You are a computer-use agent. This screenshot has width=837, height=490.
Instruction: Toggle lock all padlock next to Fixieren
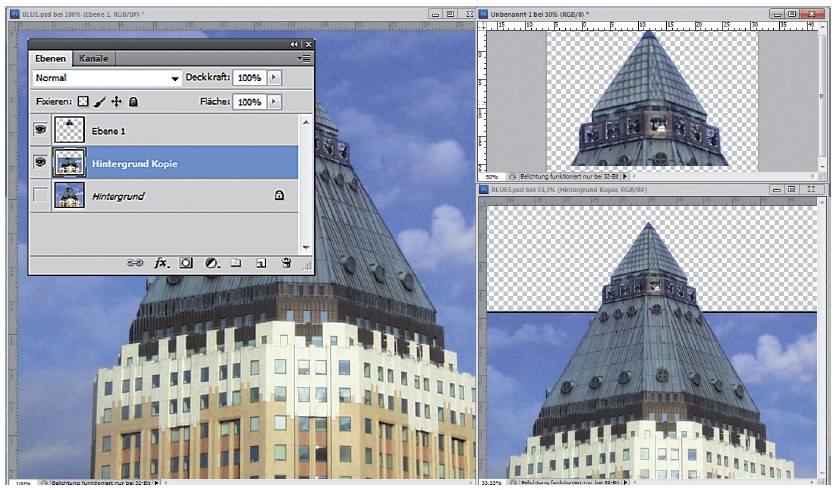[133, 101]
